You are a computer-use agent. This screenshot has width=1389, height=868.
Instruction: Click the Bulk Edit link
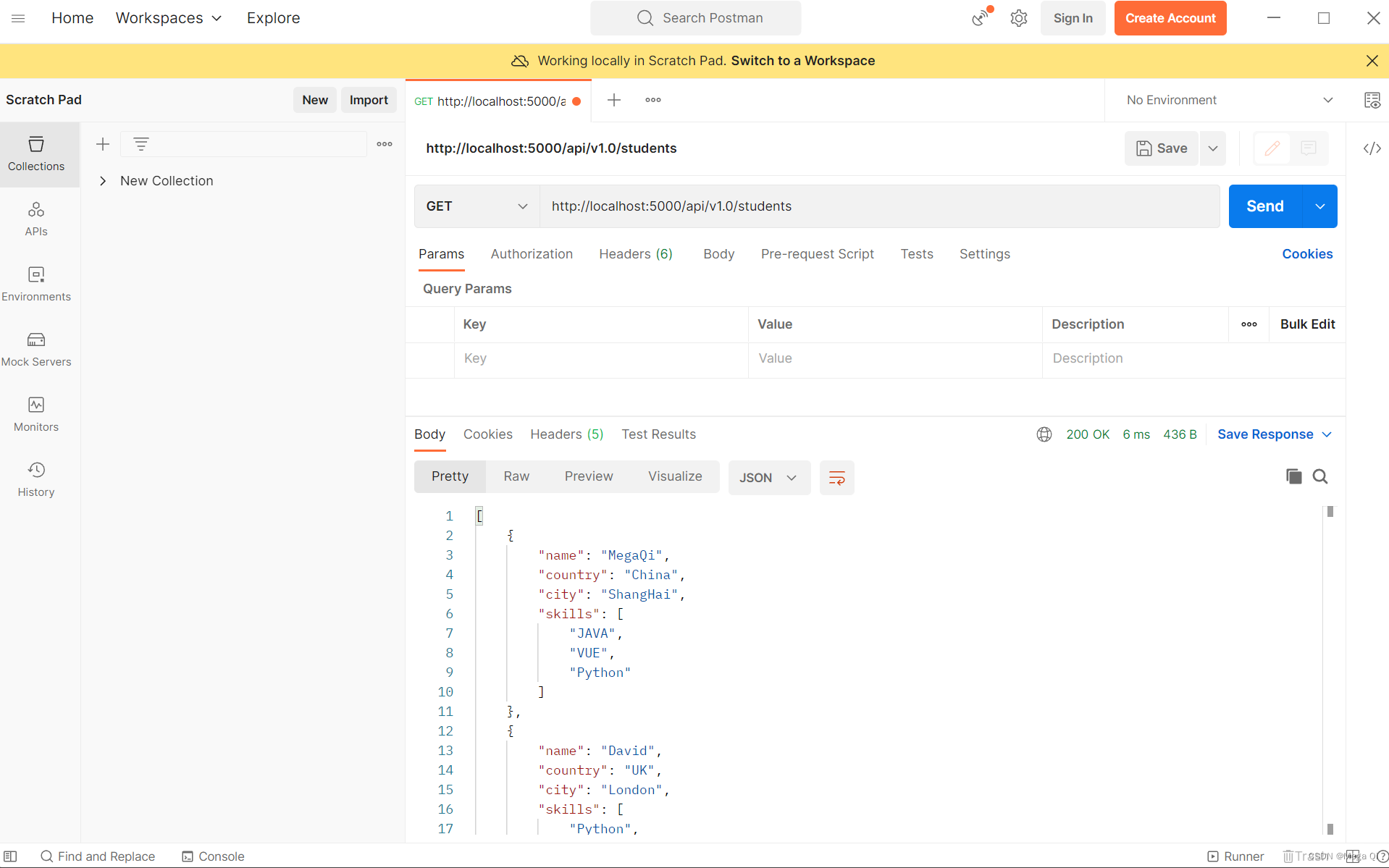point(1307,324)
